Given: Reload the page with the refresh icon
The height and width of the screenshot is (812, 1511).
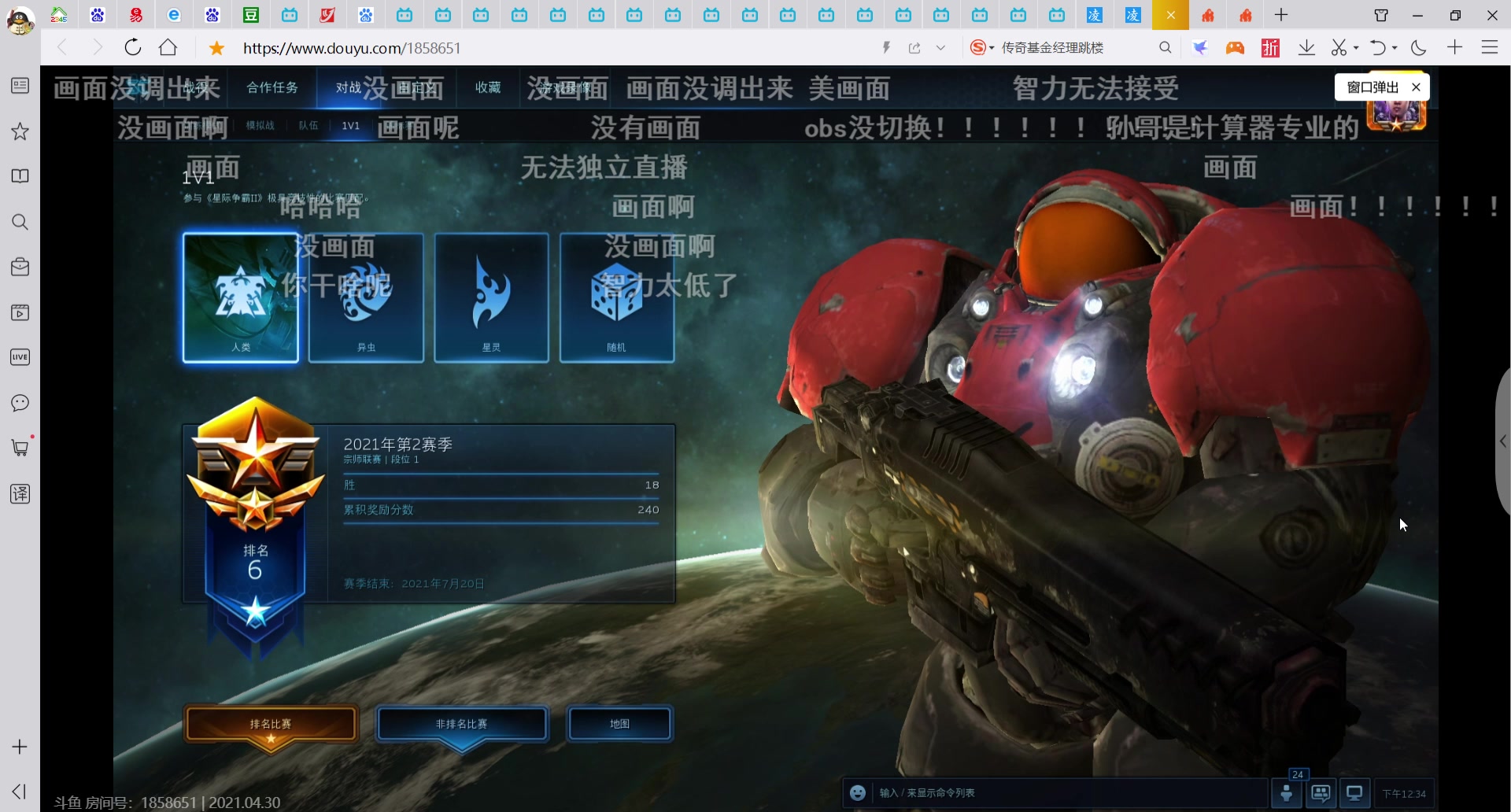Looking at the screenshot, I should [133, 47].
